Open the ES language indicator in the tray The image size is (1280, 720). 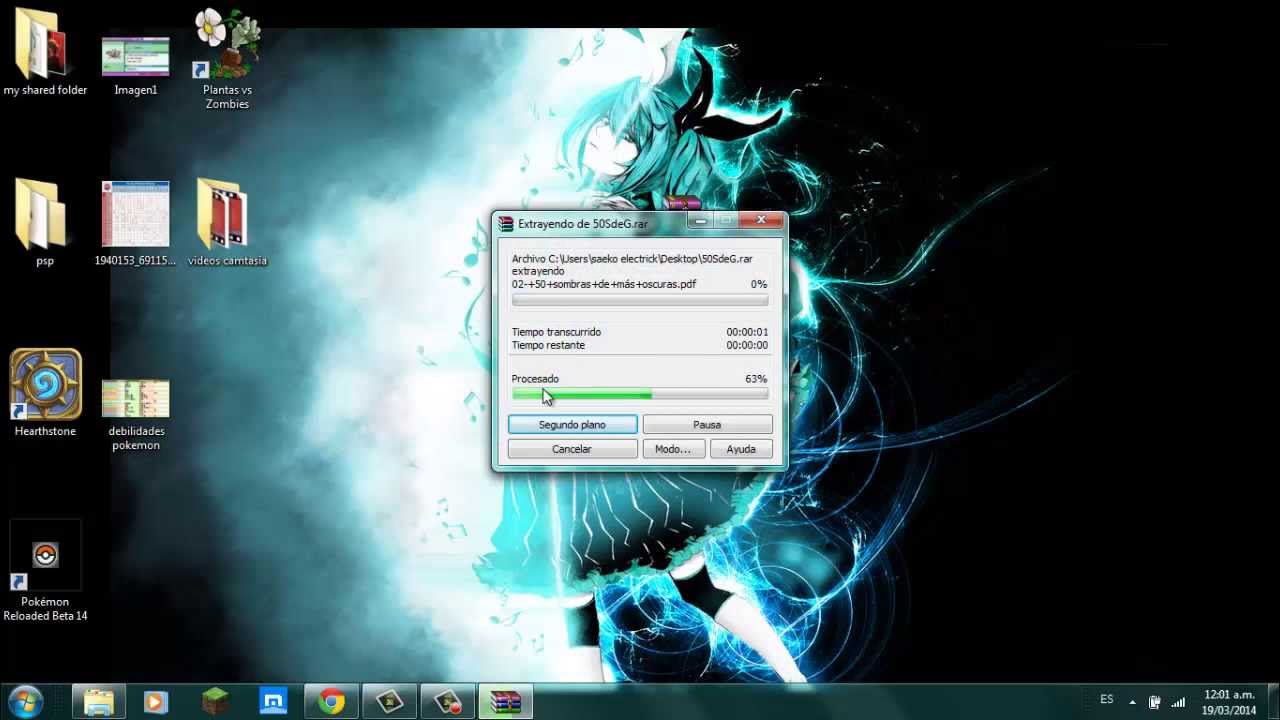pyautogui.click(x=1107, y=699)
